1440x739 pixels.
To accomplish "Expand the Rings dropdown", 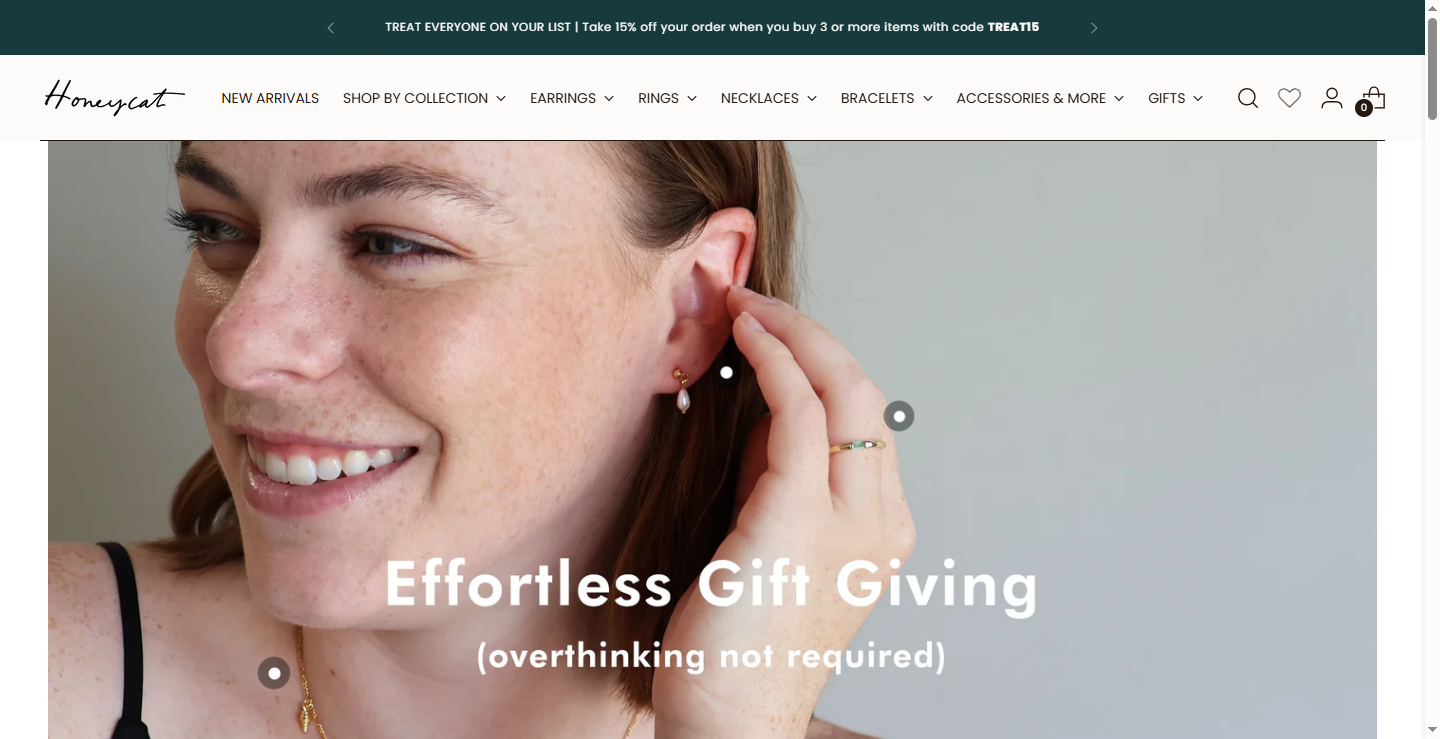I will [x=668, y=98].
